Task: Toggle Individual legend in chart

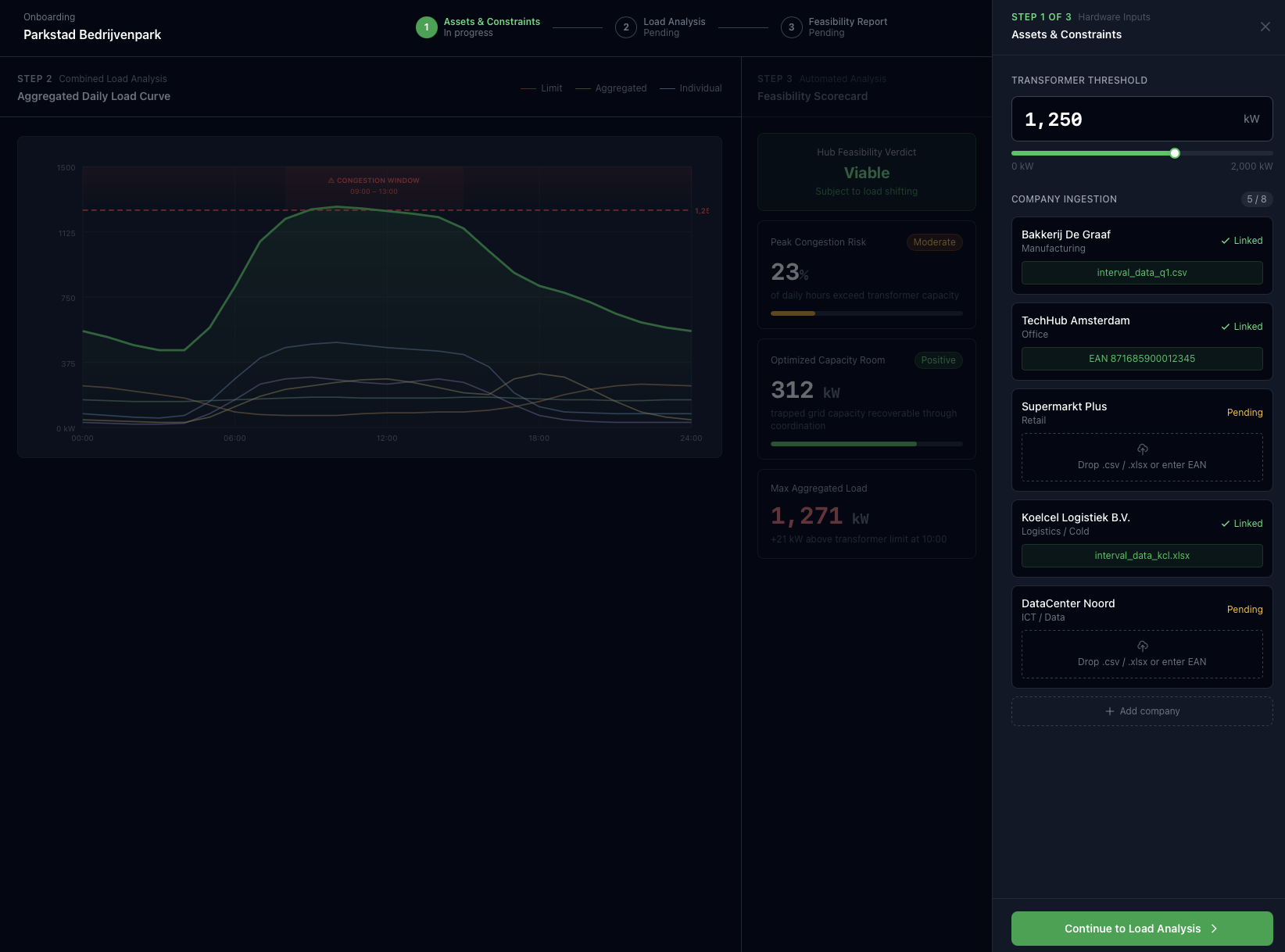Action: [691, 88]
